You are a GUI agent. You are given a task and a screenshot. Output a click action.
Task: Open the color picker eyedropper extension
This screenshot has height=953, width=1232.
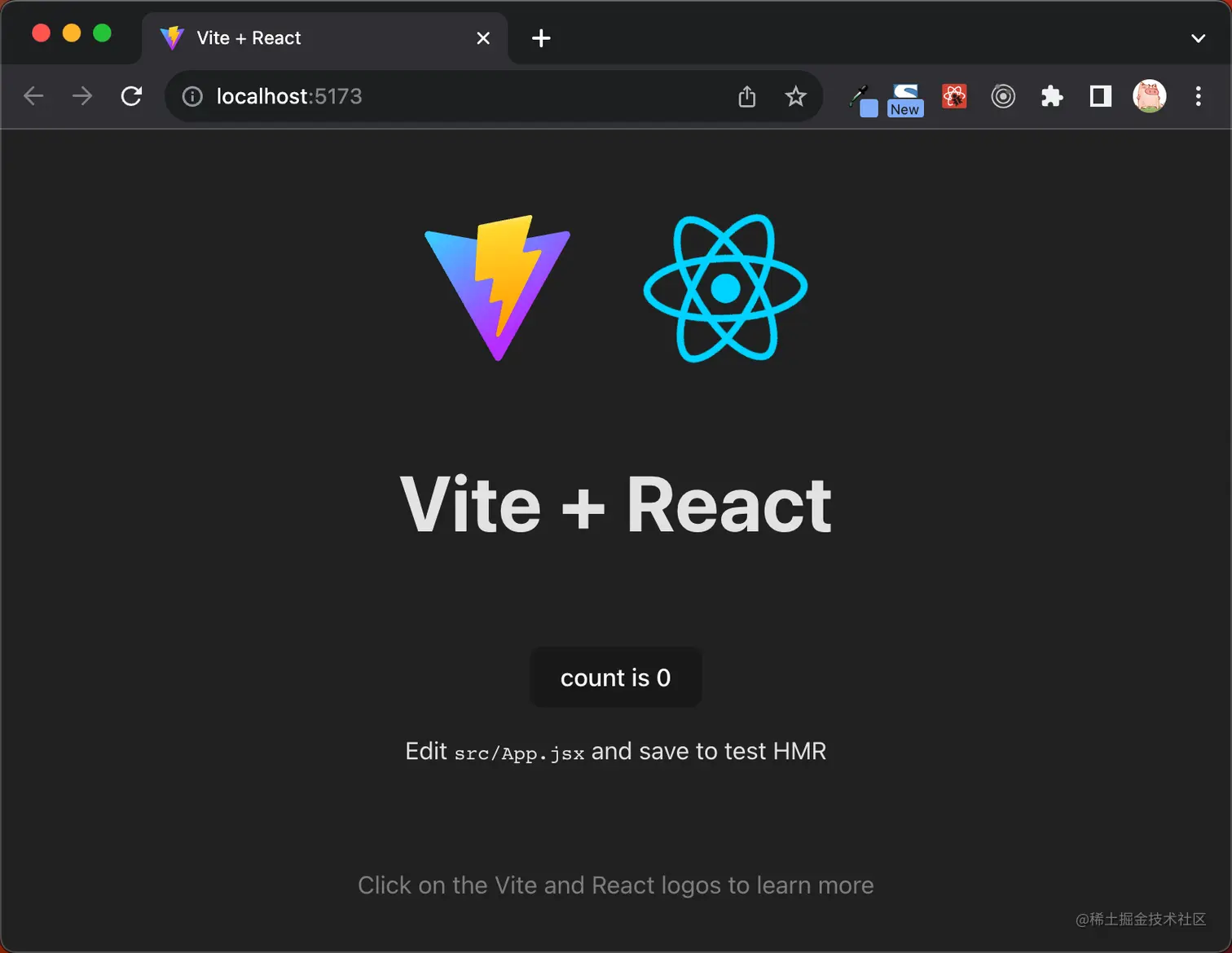click(x=863, y=100)
